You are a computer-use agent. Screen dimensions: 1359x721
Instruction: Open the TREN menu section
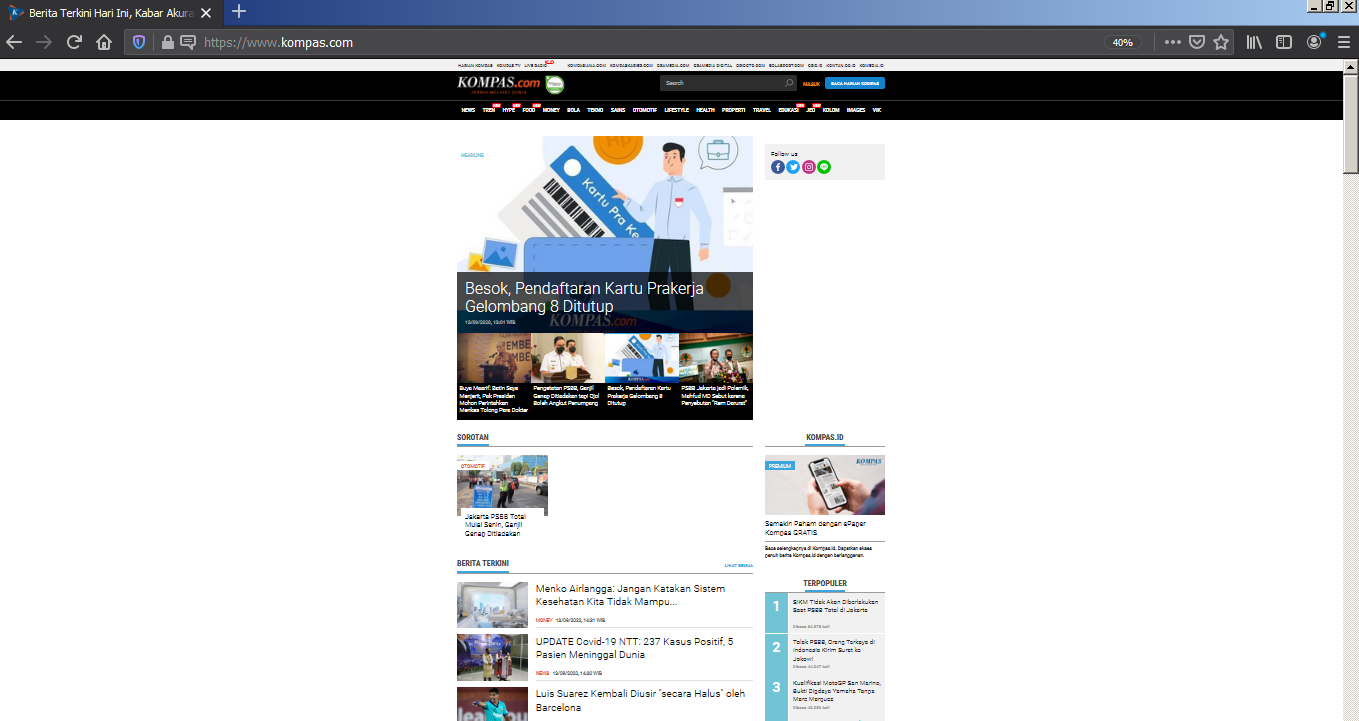(x=489, y=110)
